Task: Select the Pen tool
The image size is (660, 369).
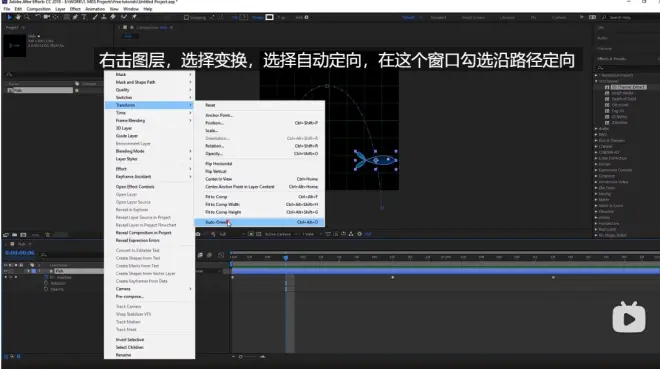Action: [75, 17]
